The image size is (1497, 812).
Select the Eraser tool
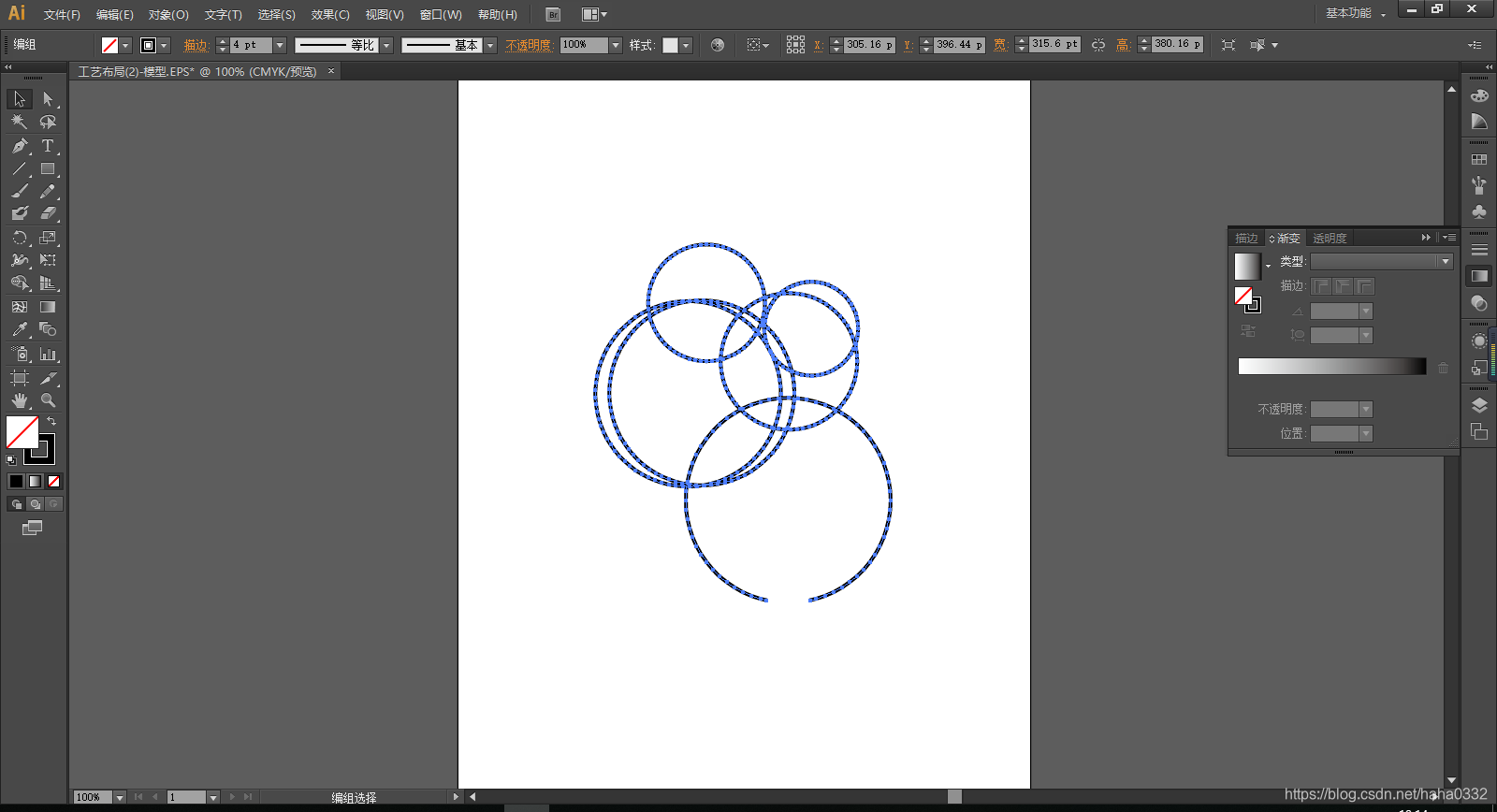click(x=48, y=213)
